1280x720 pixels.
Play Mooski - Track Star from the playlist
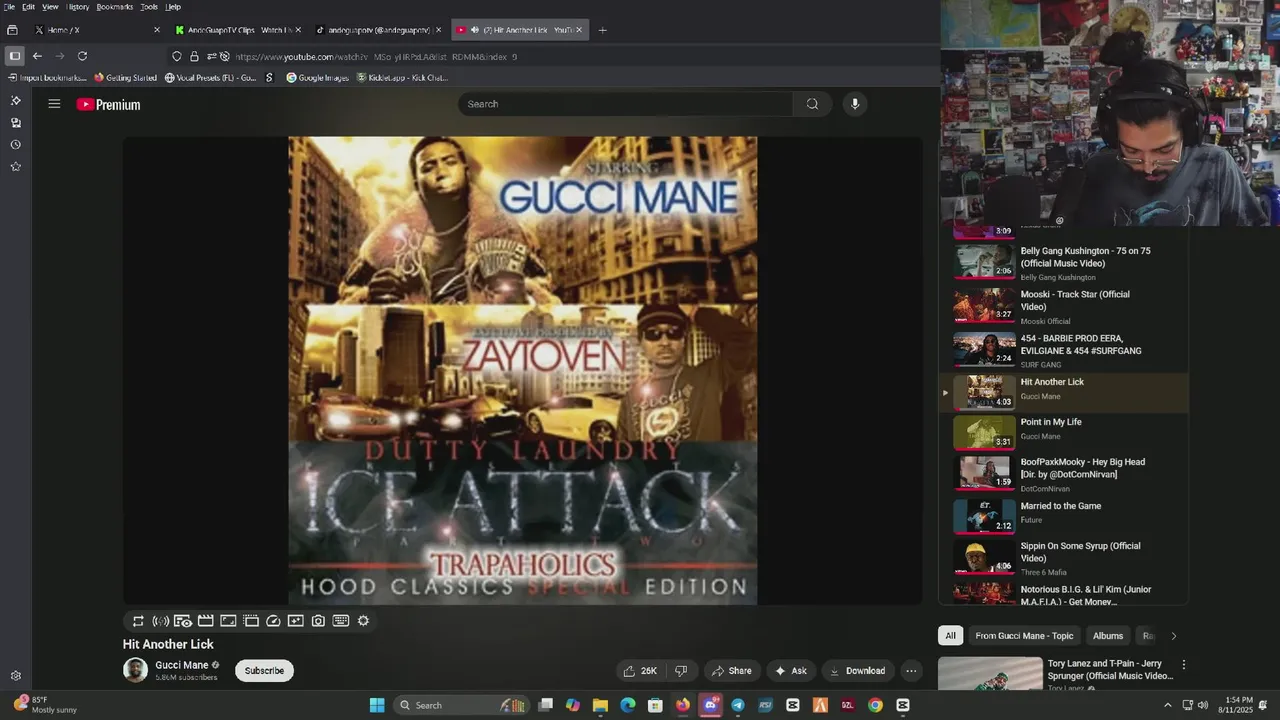coord(1064,306)
